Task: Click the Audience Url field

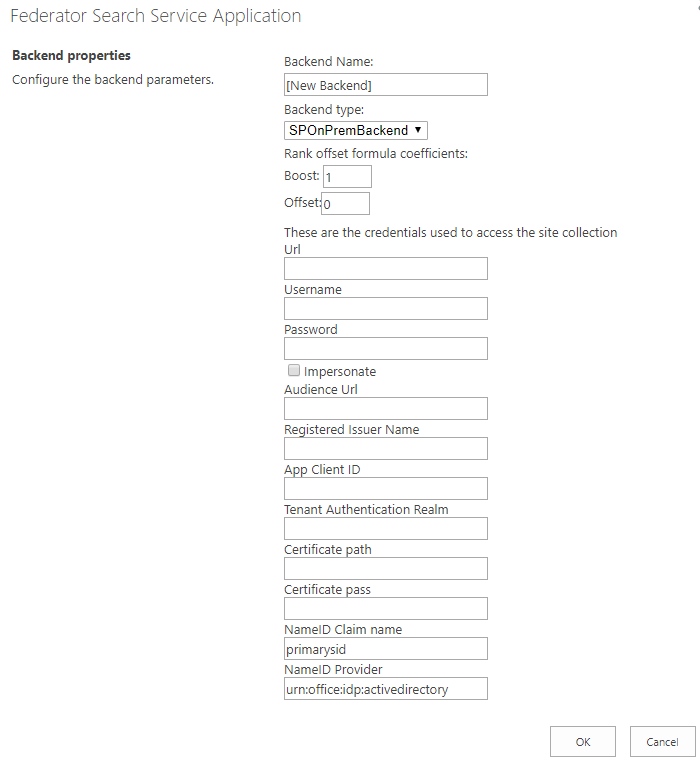Action: point(385,409)
